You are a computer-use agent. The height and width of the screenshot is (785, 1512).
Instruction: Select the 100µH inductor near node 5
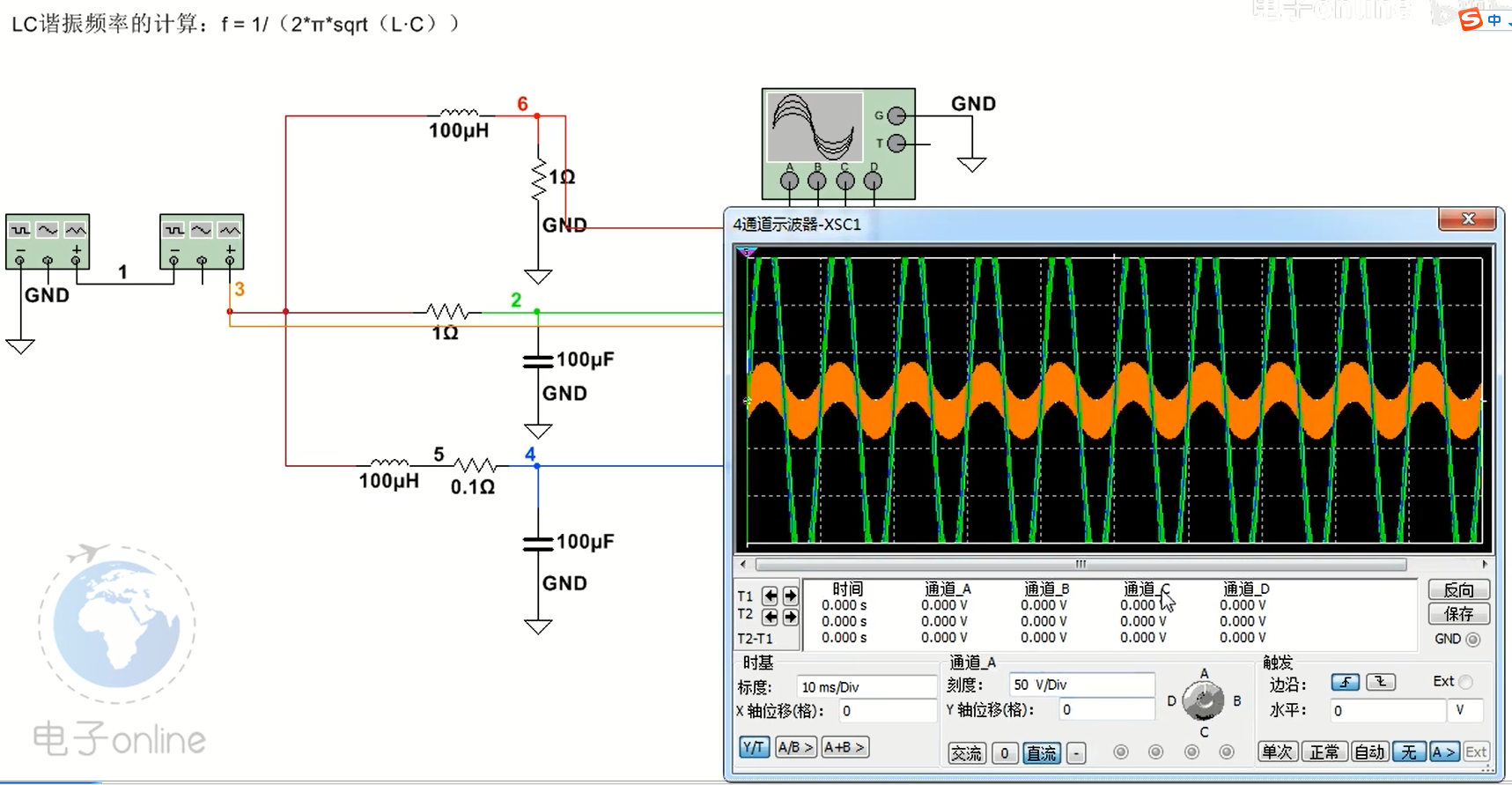click(388, 463)
